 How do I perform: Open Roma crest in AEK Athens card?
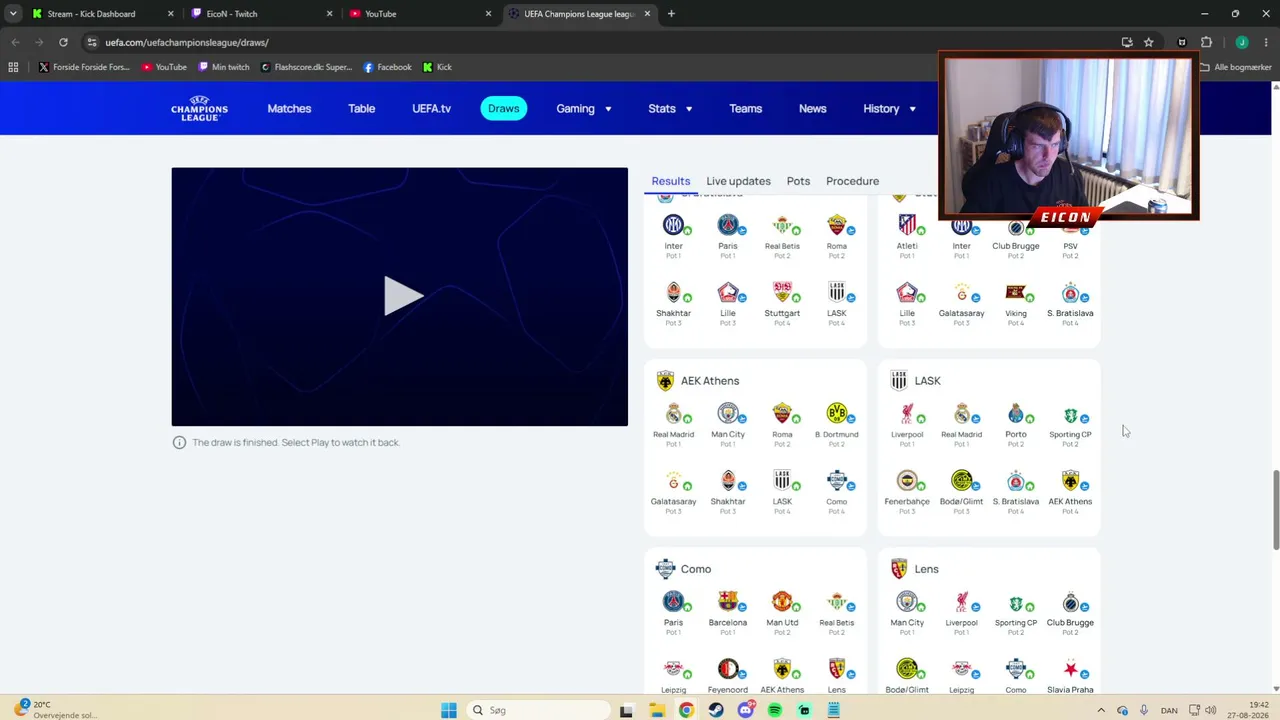(x=782, y=413)
